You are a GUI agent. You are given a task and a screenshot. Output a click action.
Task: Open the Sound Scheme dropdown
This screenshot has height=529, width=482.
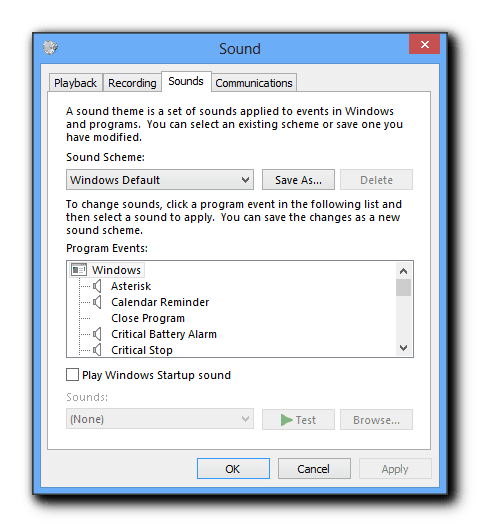160,180
